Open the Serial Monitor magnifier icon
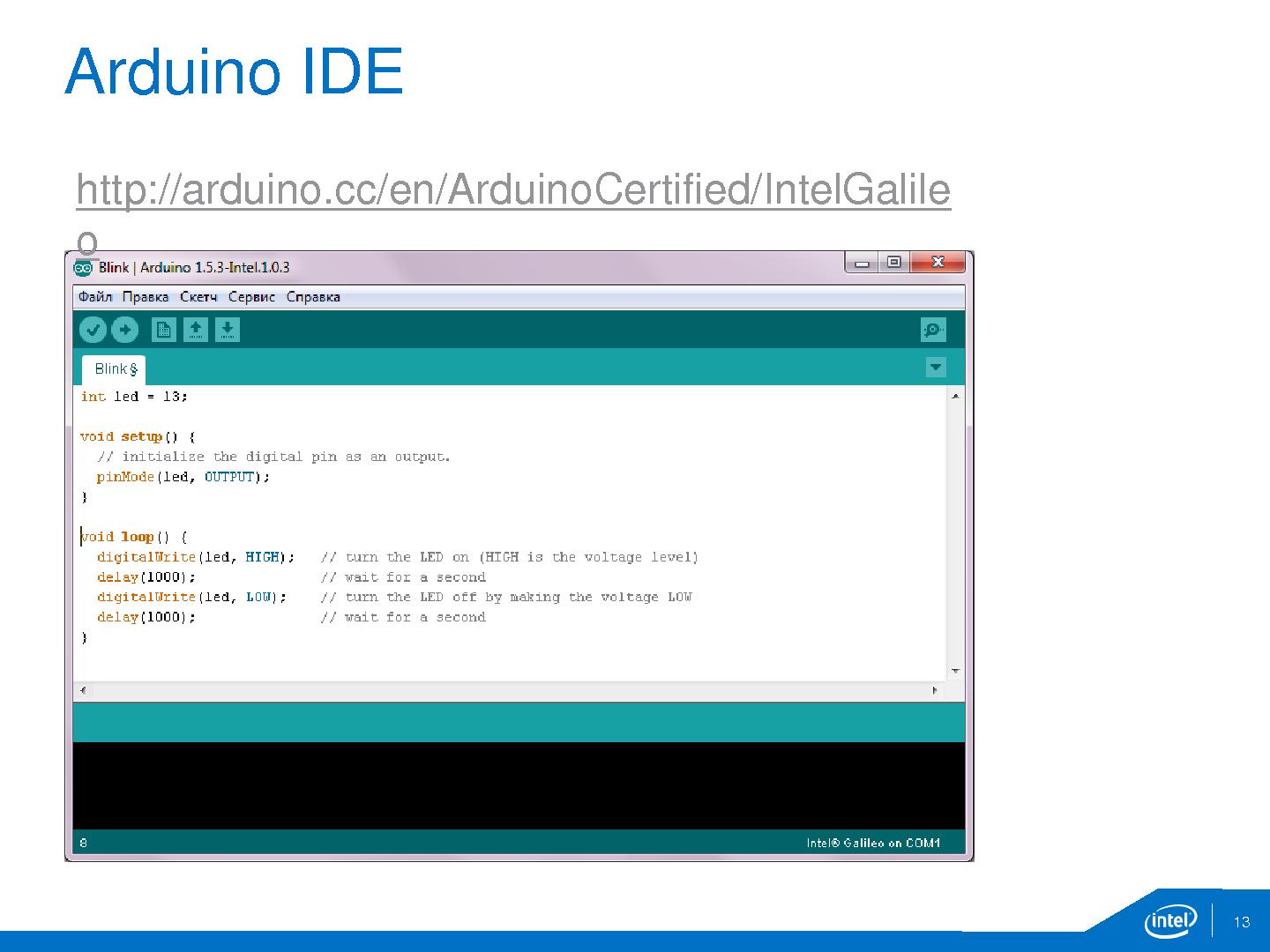The height and width of the screenshot is (952, 1270). point(933,330)
